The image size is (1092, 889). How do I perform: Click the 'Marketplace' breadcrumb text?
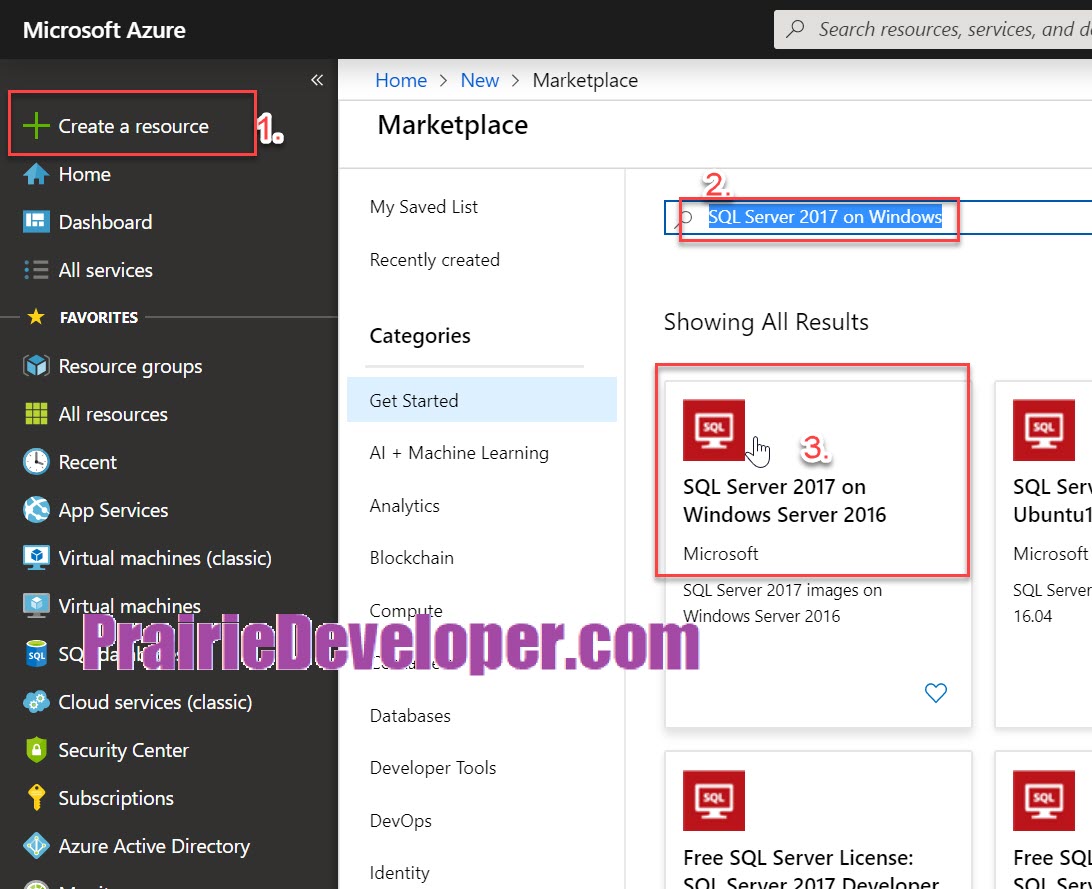coord(585,80)
